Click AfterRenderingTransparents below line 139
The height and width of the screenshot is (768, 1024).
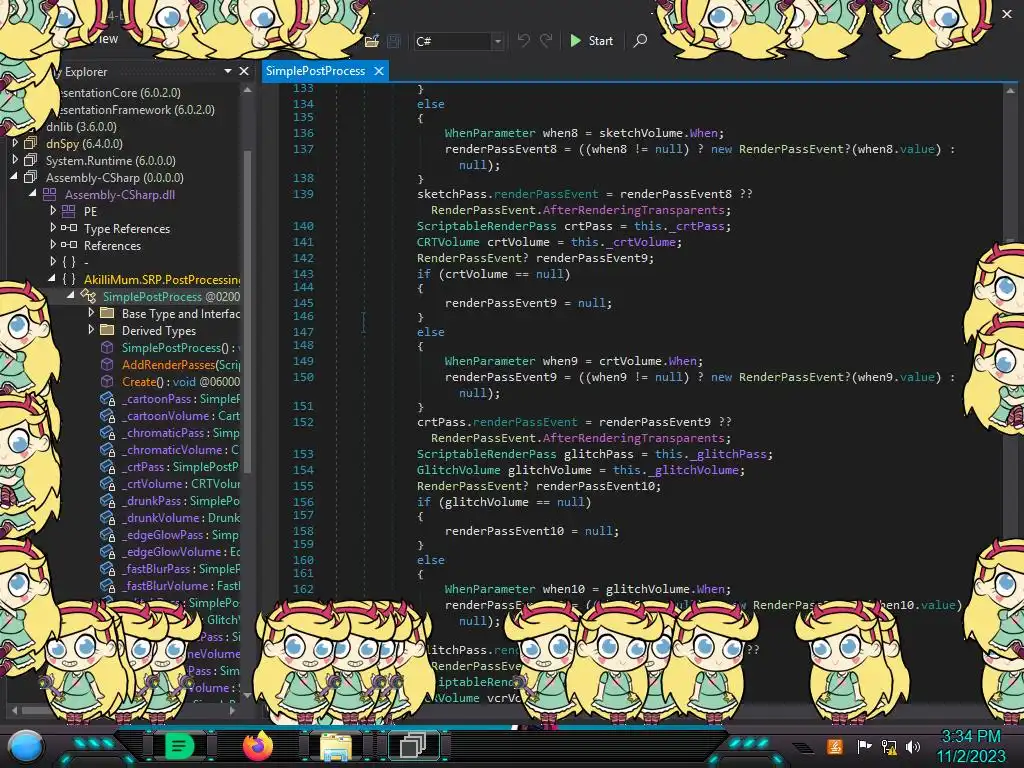point(633,210)
